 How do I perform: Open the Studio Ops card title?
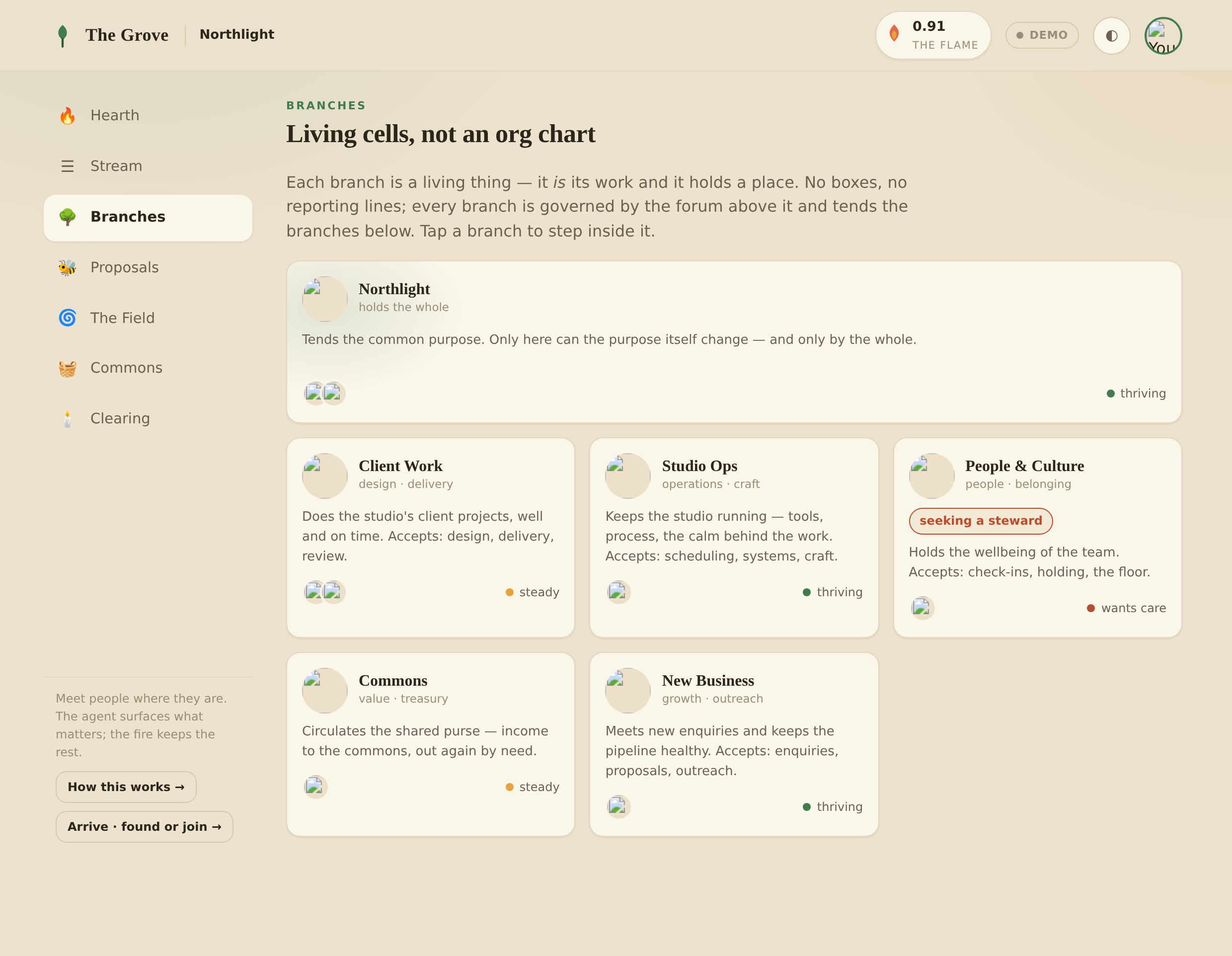coord(699,466)
